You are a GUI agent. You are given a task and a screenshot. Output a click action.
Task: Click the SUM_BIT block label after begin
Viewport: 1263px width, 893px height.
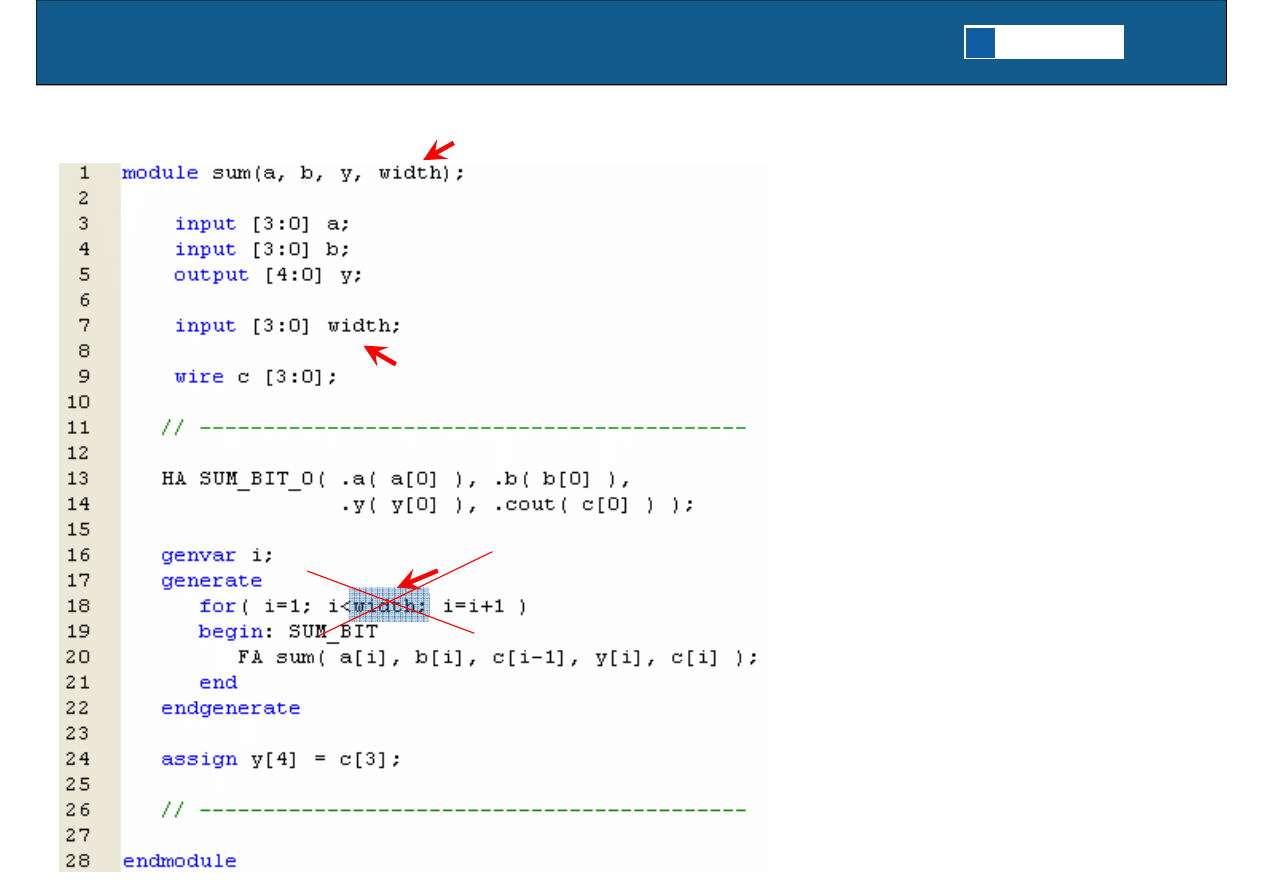tap(333, 632)
